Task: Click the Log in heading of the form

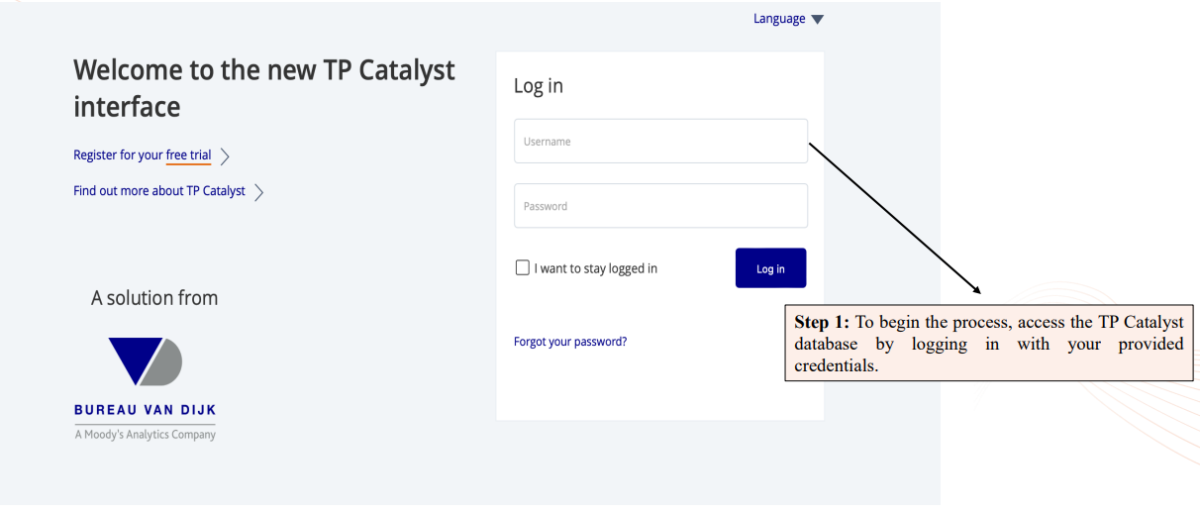Action: tap(538, 86)
